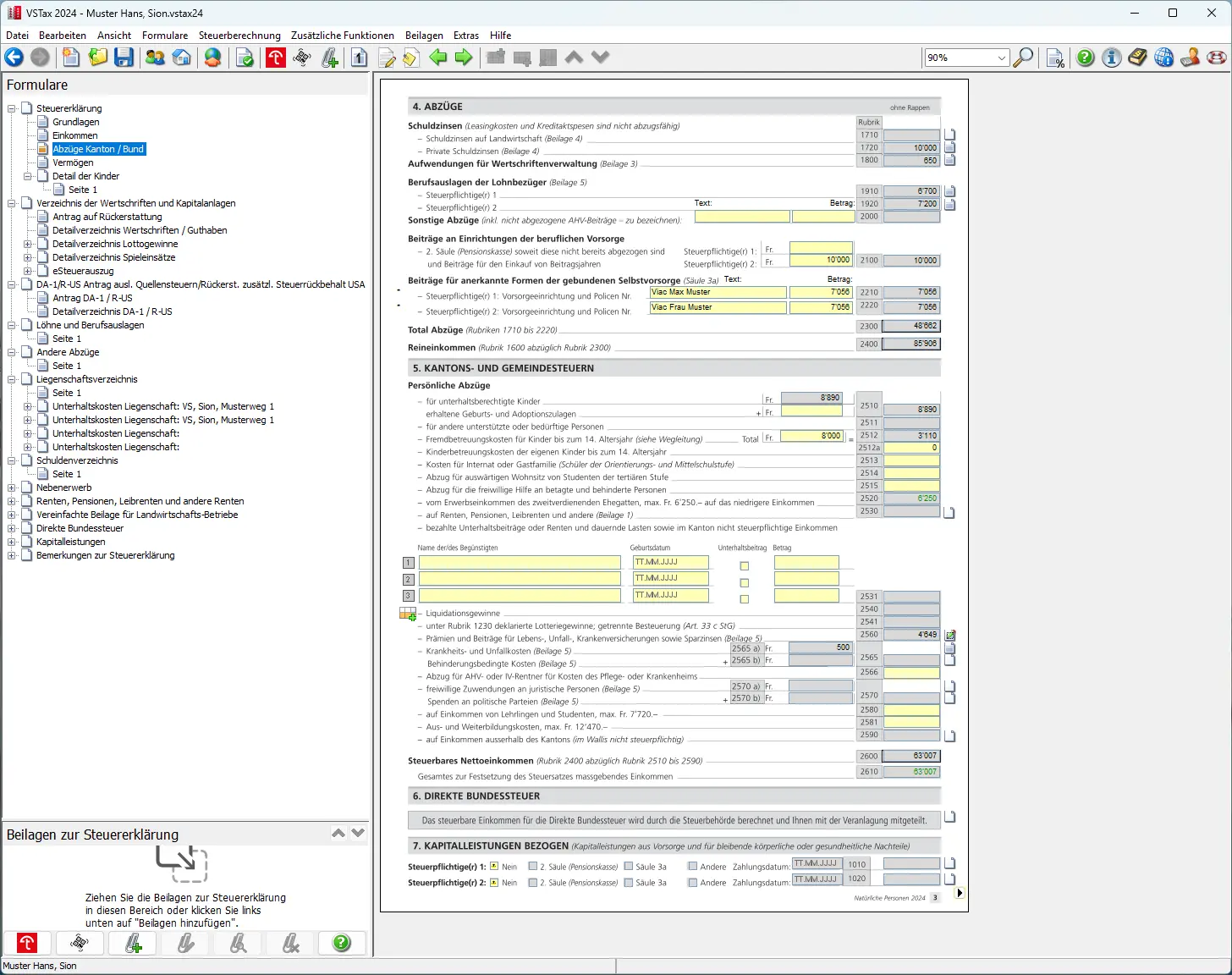This screenshot has width=1232, height=975.
Task: Open the green question mark help icon in toolbar
Action: pyautogui.click(x=1085, y=58)
